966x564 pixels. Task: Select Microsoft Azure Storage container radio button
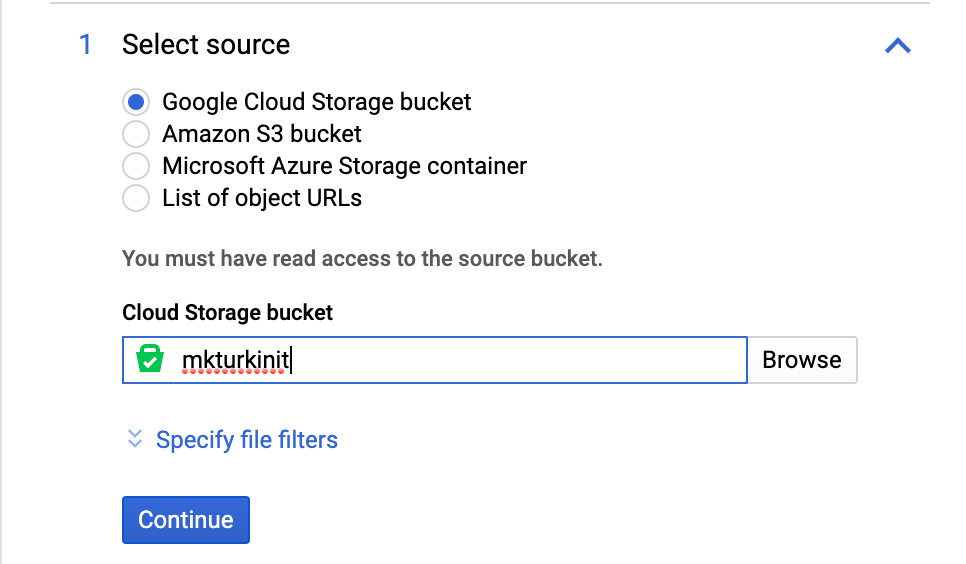(x=136, y=166)
